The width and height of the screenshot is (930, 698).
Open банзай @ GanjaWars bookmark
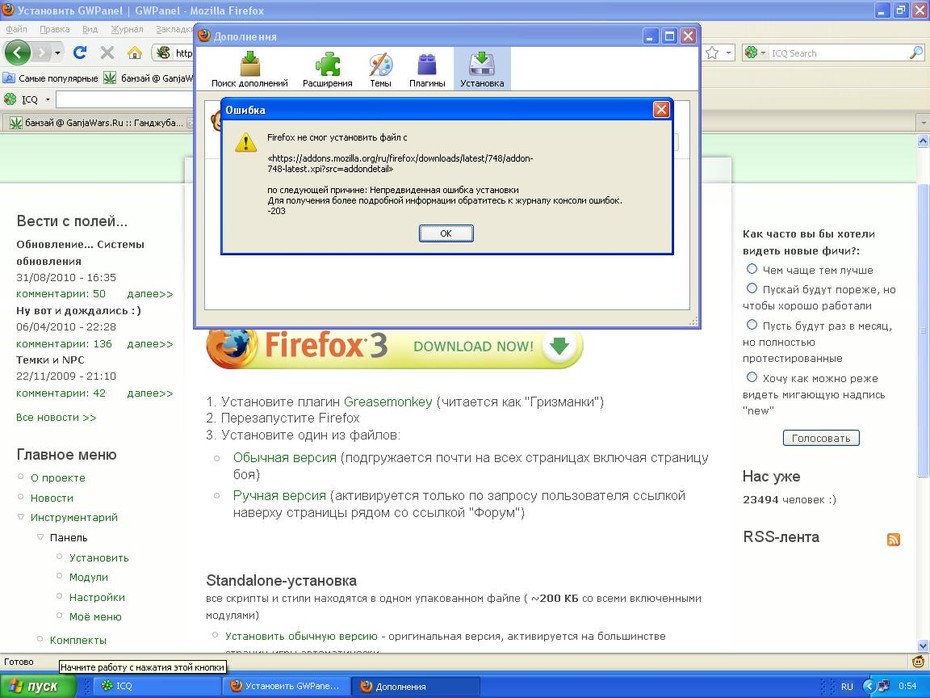(x=149, y=78)
